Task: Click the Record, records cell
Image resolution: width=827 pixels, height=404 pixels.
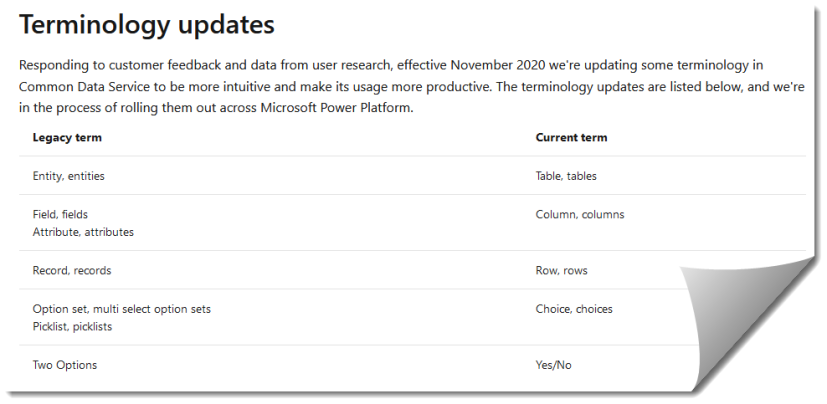Action: coord(72,271)
